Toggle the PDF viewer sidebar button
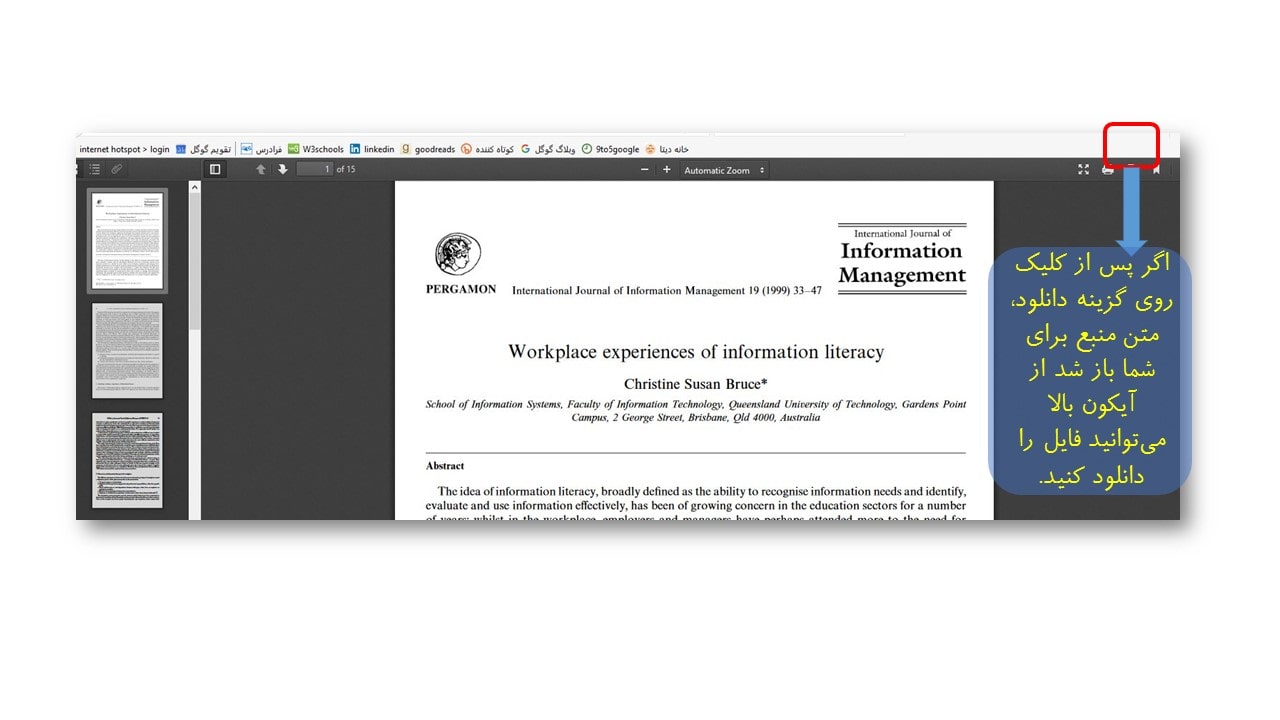The height and width of the screenshot is (720, 1280). click(x=215, y=170)
